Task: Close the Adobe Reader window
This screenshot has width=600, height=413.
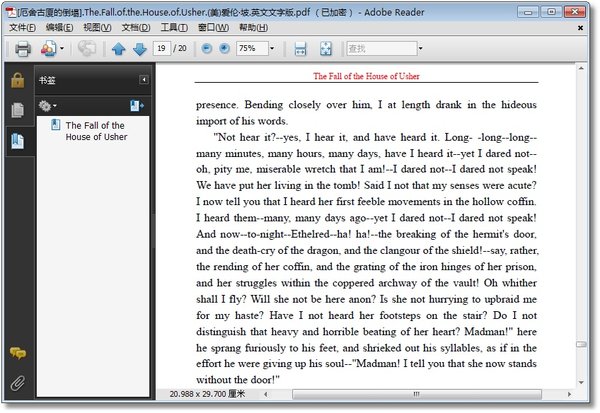Action: (575, 12)
